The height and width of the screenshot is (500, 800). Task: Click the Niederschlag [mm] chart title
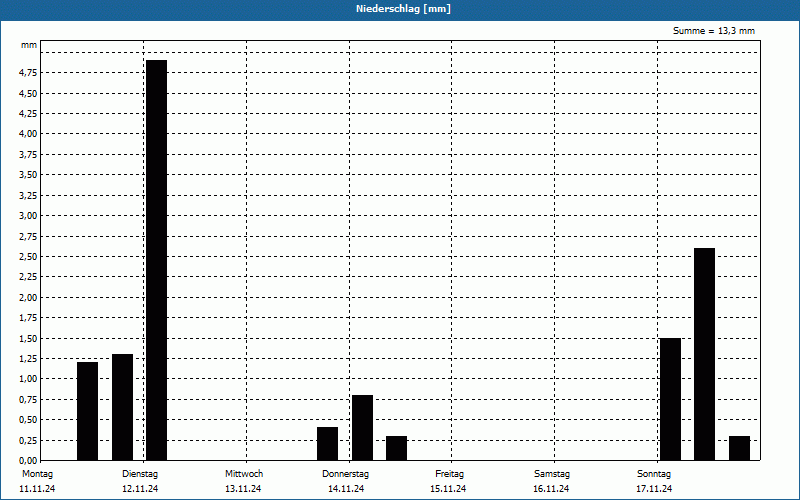(x=403, y=9)
